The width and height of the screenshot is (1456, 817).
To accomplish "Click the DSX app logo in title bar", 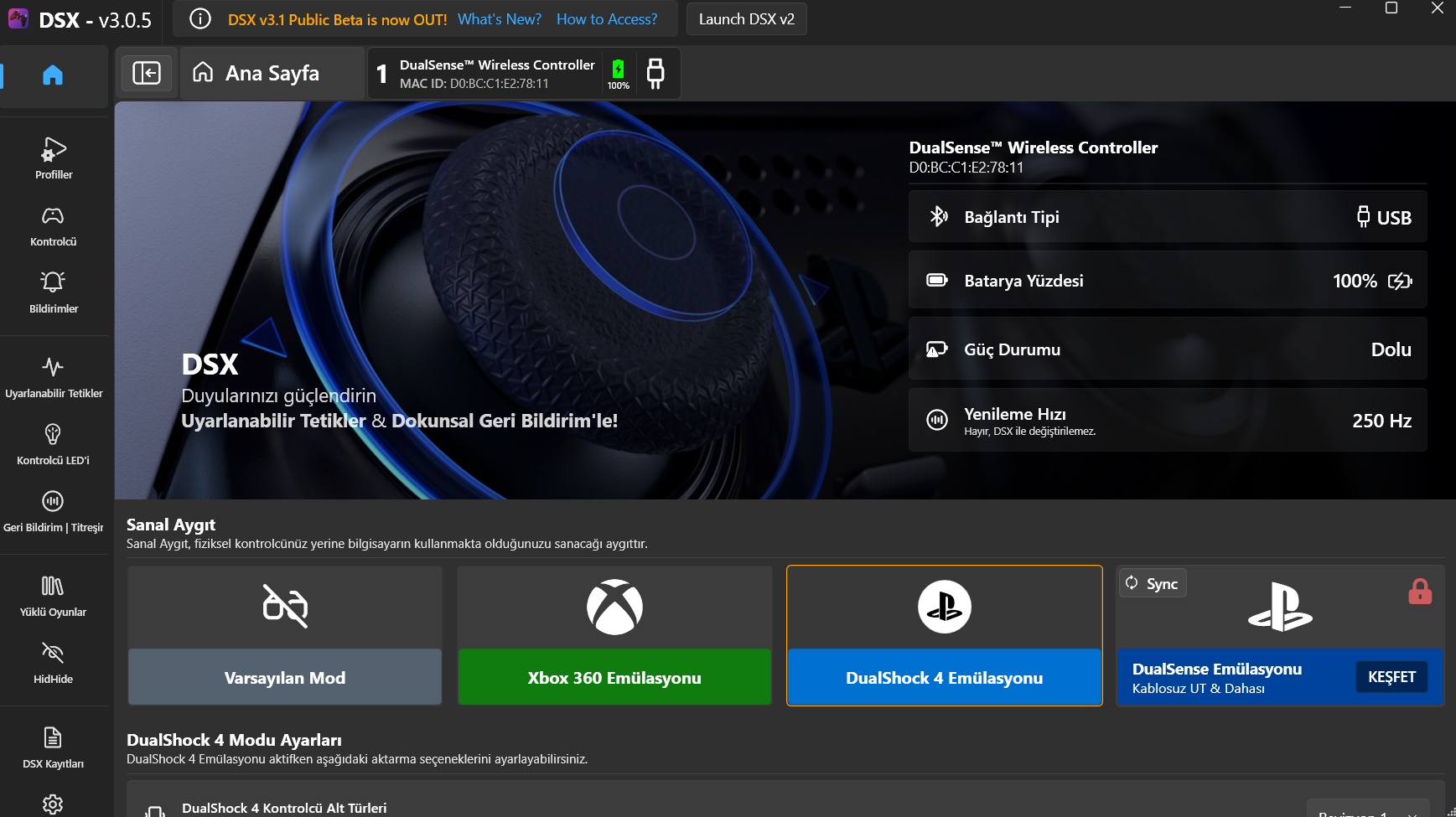I will coord(18,18).
